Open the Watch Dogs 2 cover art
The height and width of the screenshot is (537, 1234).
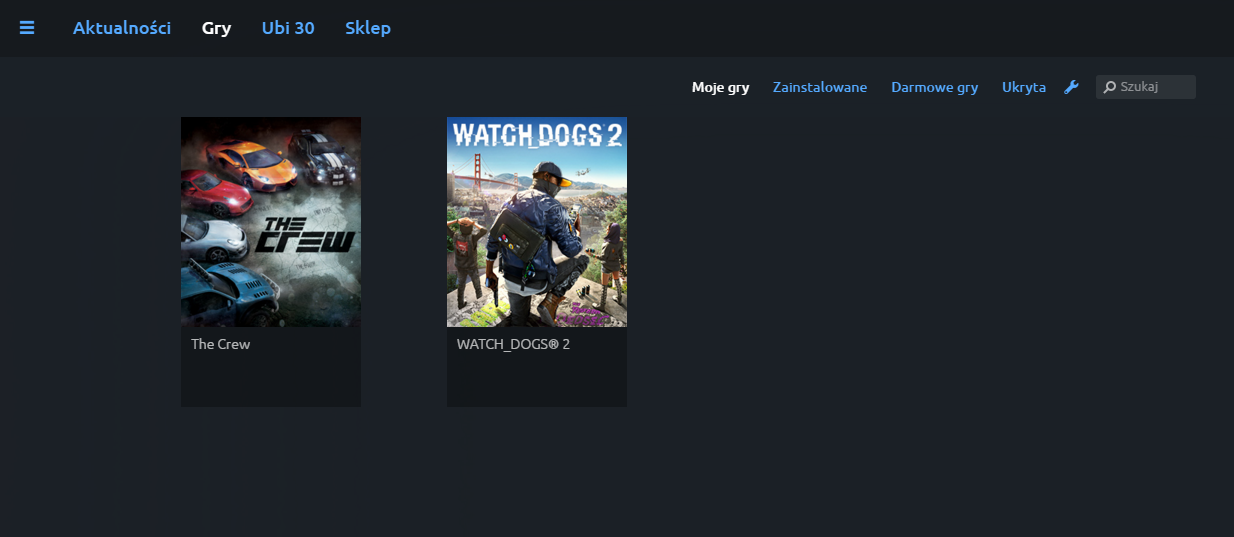(x=537, y=222)
